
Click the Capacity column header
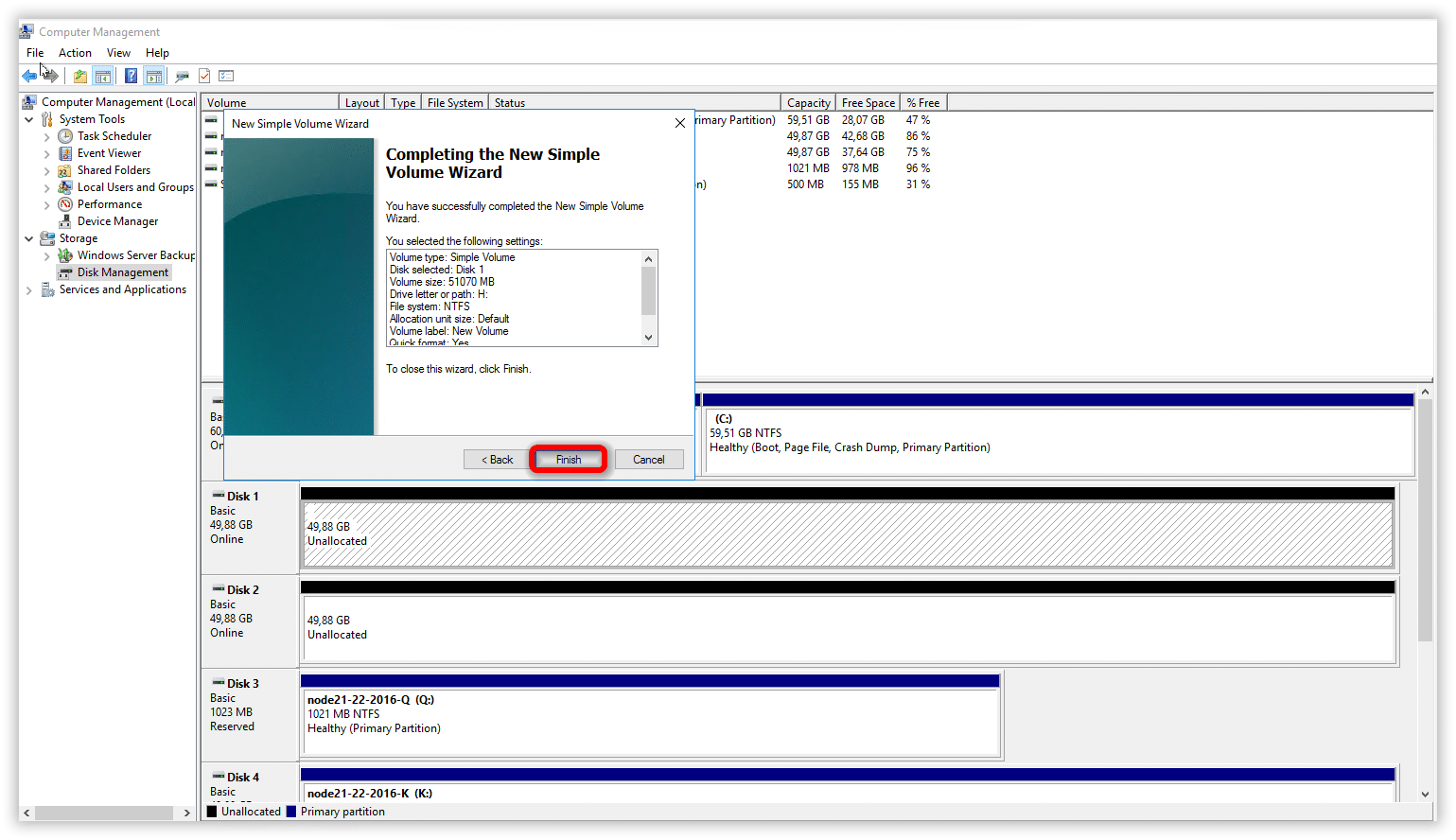pos(808,103)
